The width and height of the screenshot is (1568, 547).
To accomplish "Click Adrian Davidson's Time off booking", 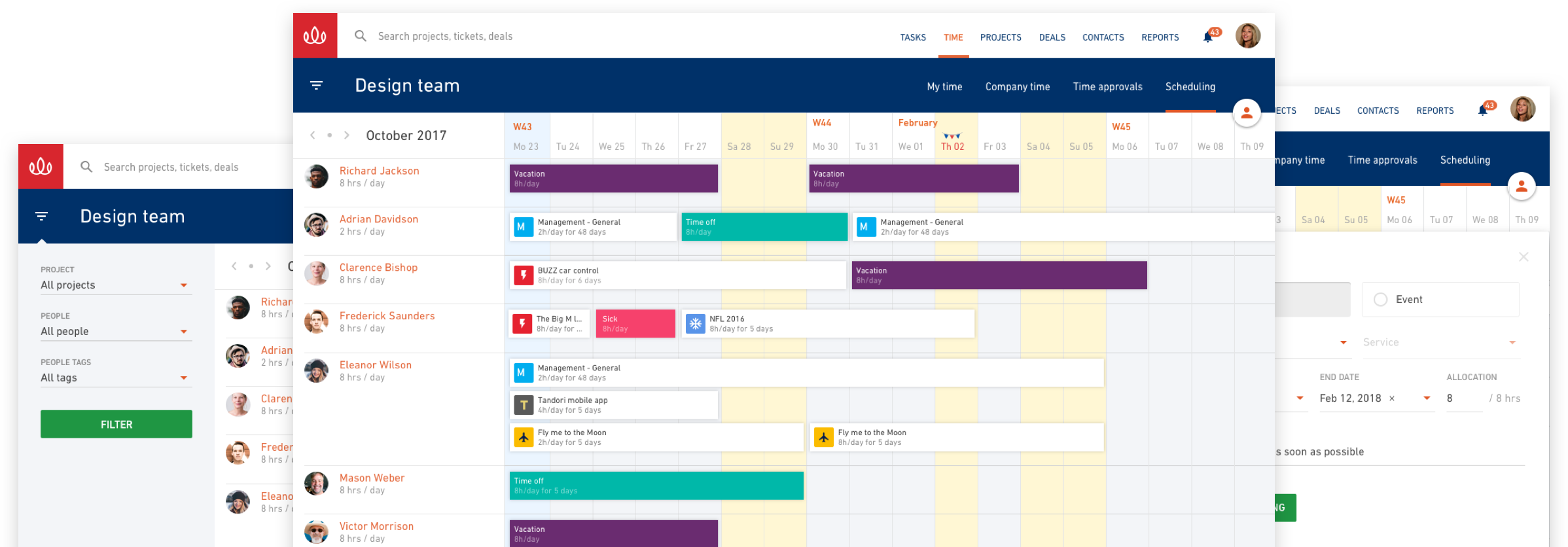I will 764,227.
